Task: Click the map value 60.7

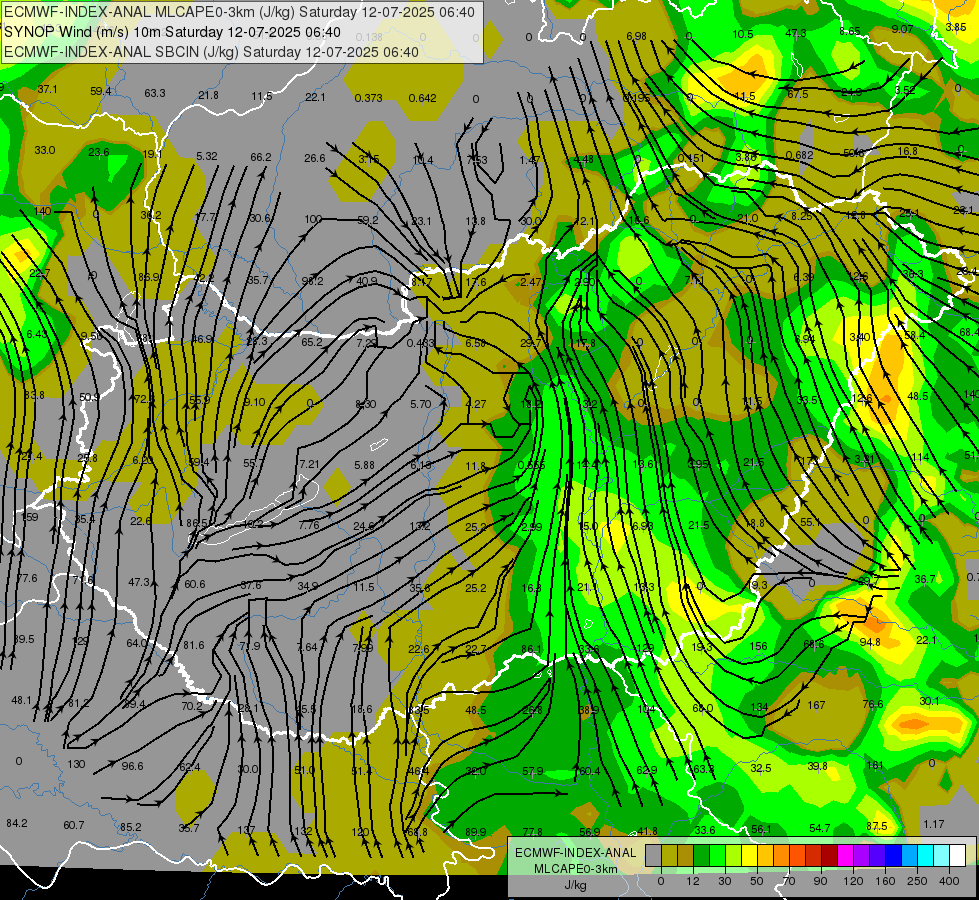Action: (74, 825)
